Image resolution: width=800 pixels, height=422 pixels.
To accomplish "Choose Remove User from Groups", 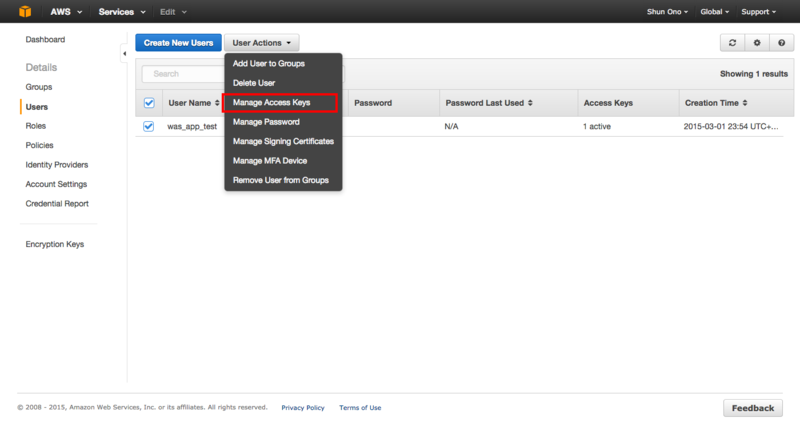I will pyautogui.click(x=283, y=180).
